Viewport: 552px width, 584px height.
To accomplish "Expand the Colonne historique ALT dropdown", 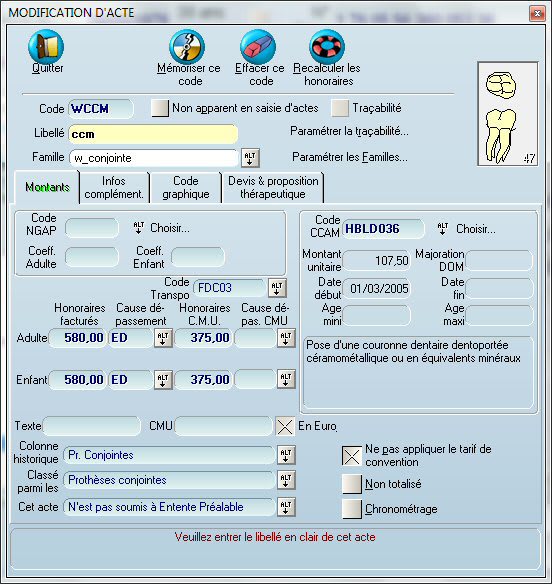I will 286,455.
